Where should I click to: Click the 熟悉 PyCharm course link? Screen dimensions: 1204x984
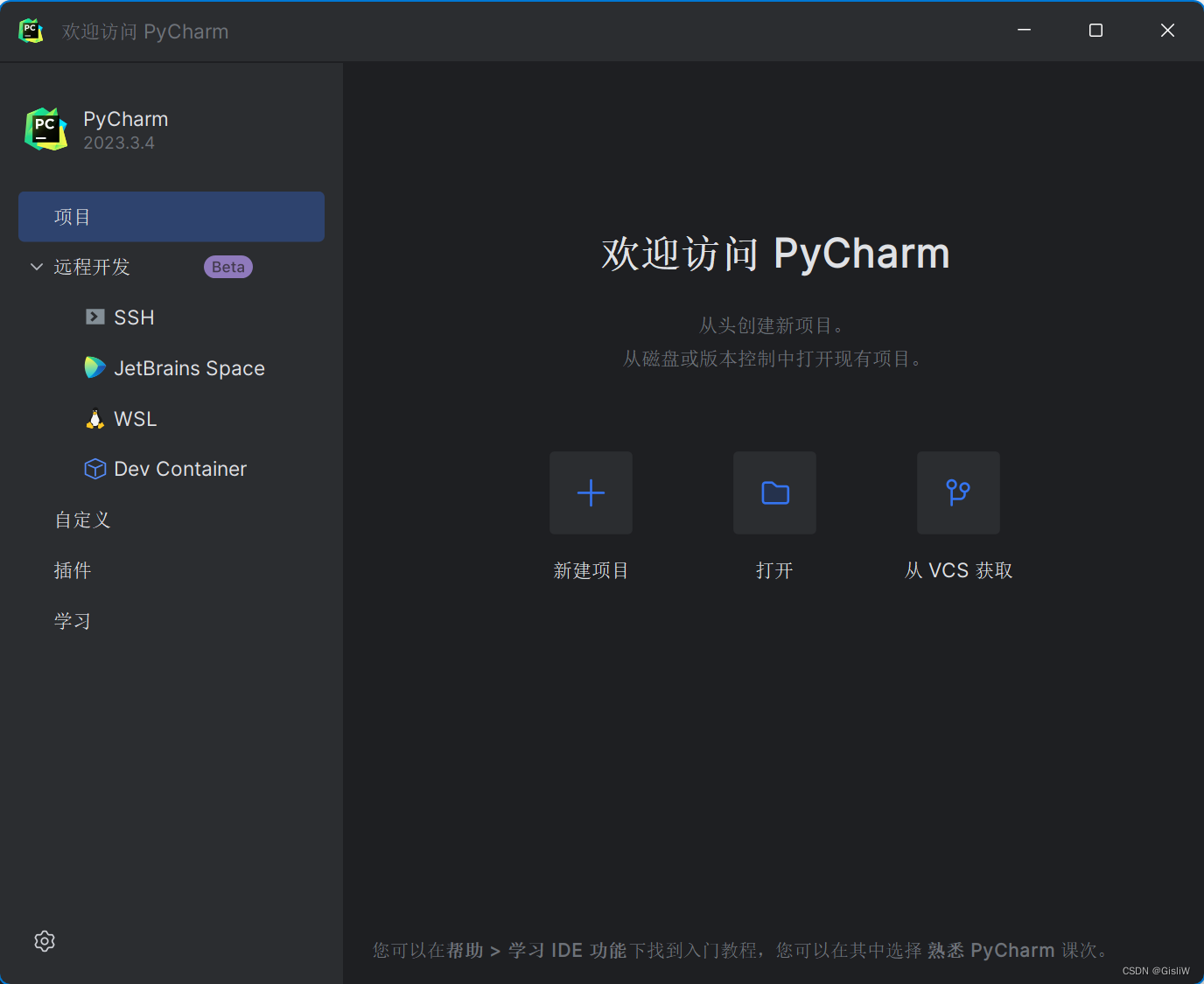click(x=992, y=950)
